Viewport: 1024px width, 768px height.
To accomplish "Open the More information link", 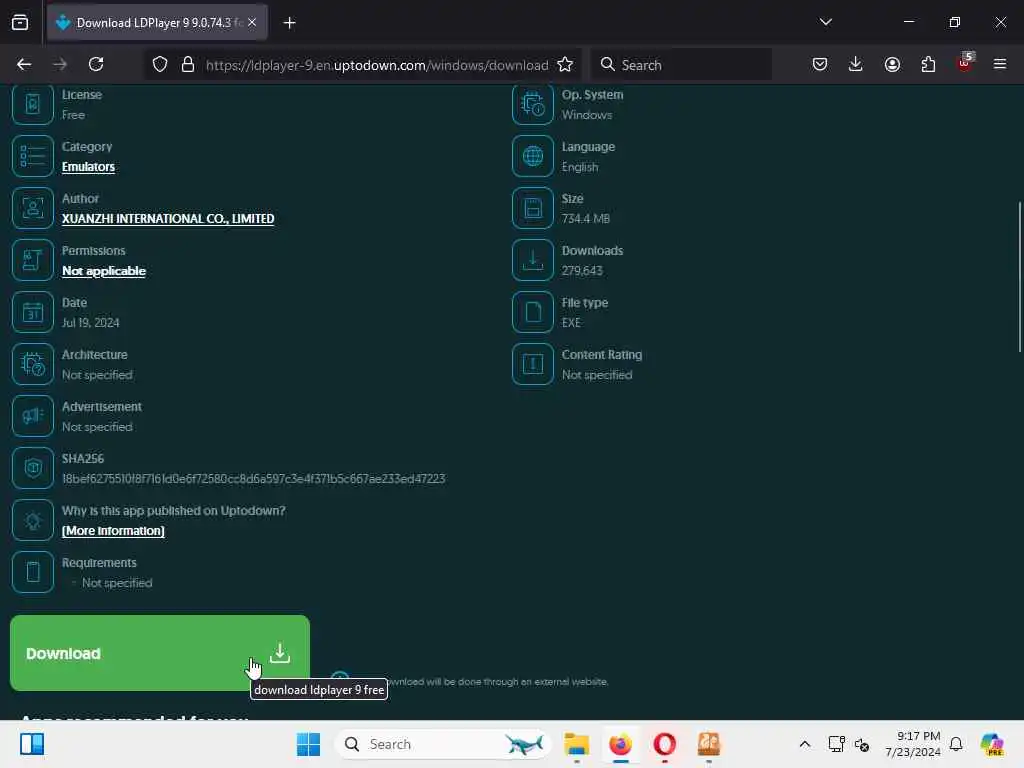I will click(113, 531).
